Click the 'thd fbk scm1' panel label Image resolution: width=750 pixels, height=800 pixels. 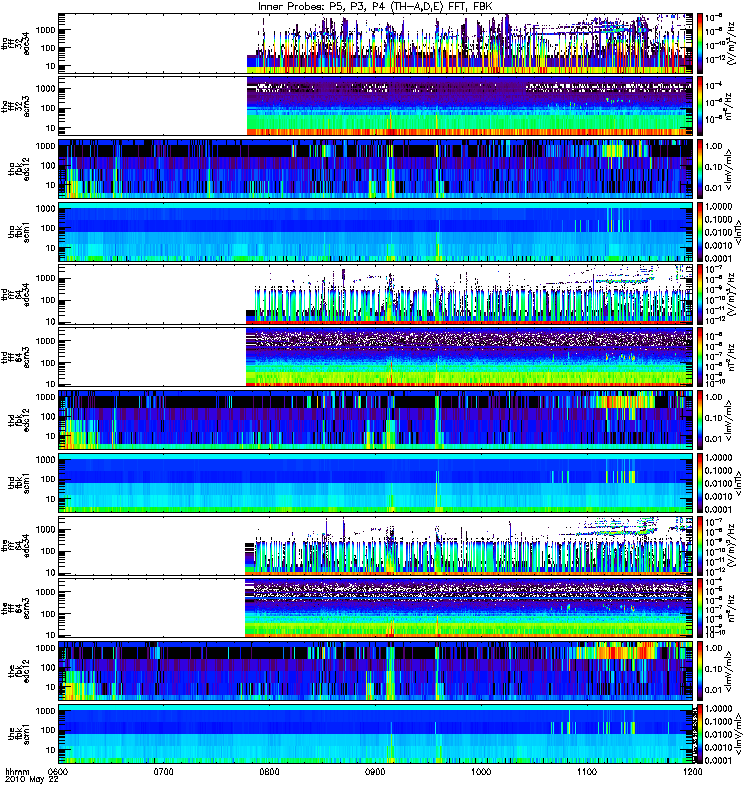pos(19,483)
